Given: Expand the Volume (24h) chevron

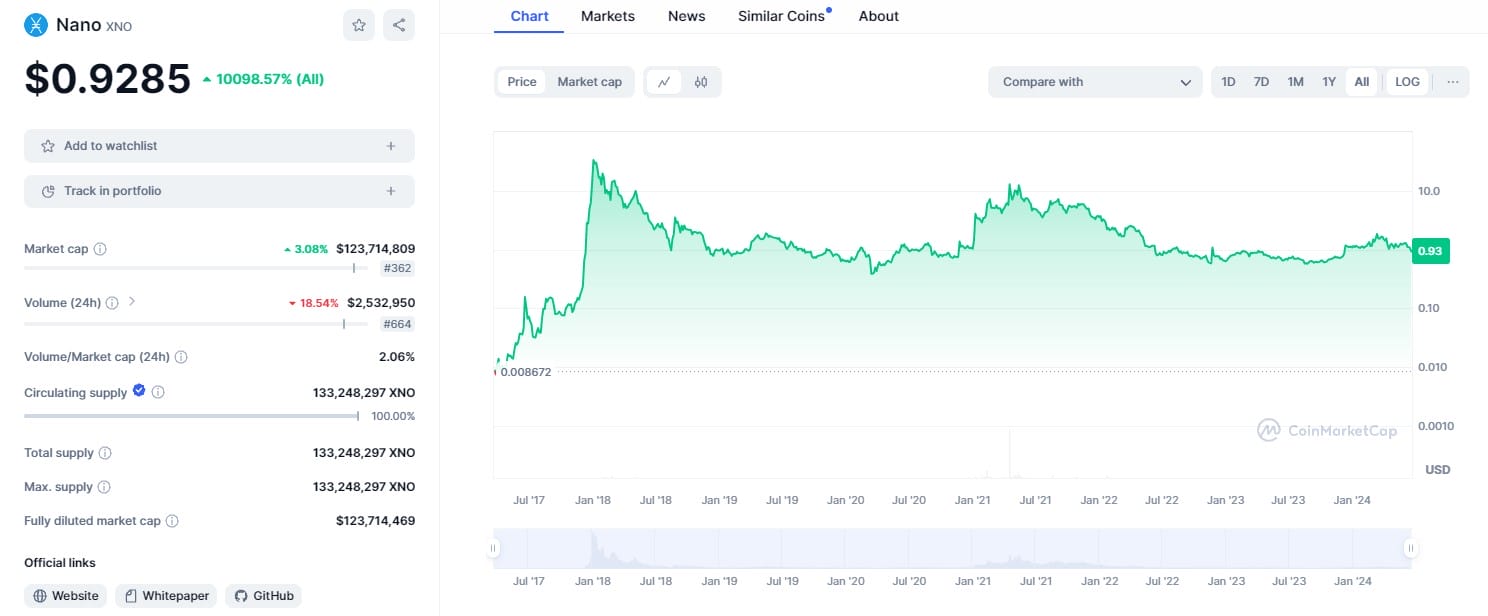Looking at the screenshot, I should pos(132,302).
